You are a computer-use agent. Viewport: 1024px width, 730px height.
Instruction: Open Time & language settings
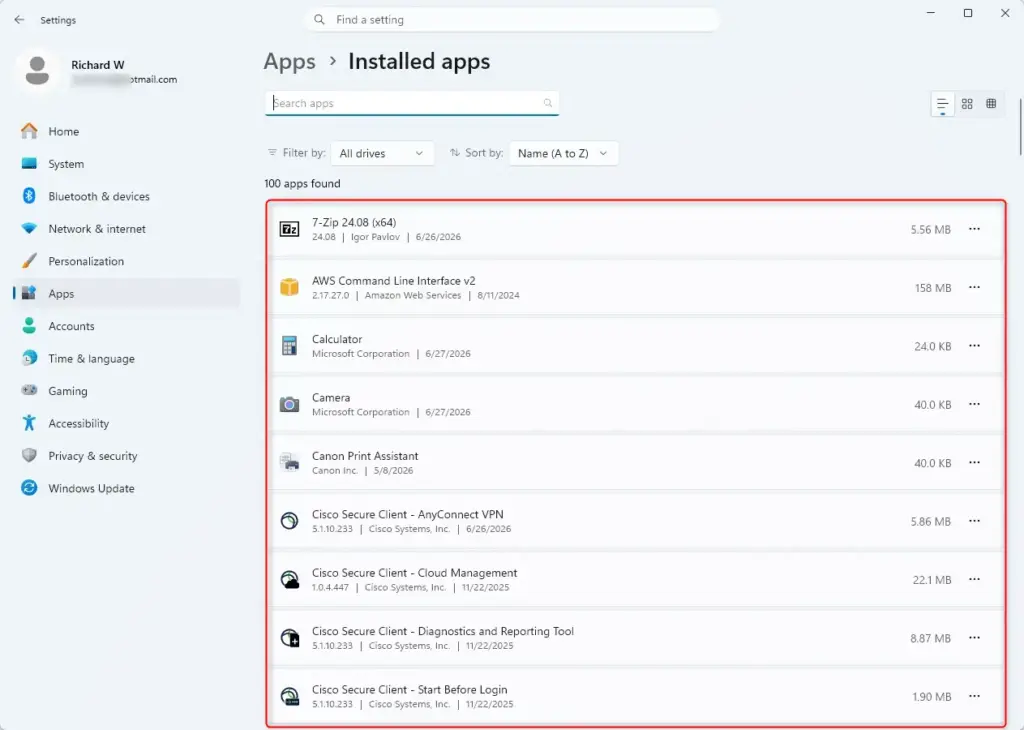click(x=126, y=358)
